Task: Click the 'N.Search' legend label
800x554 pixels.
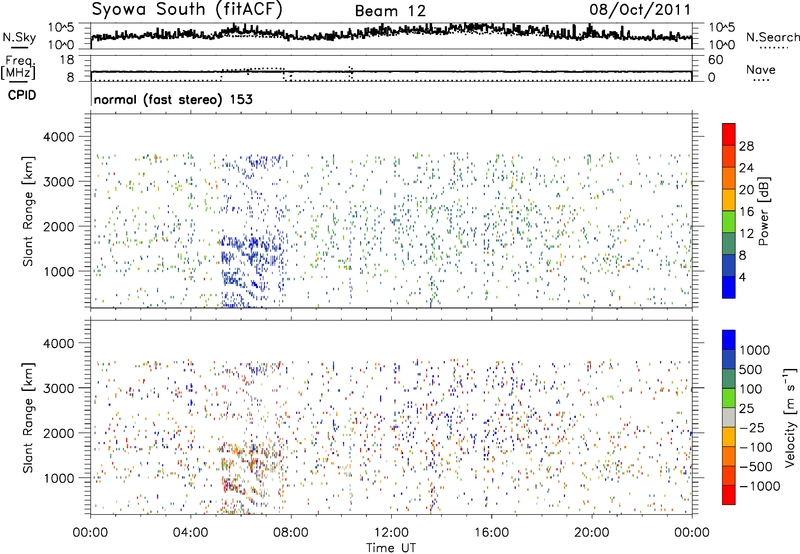Action: (x=772, y=37)
